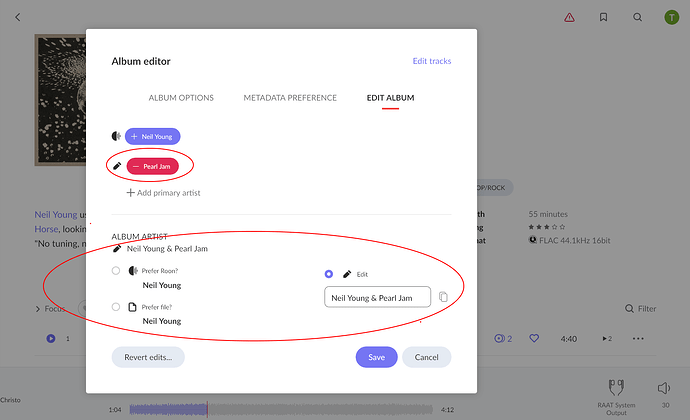Viewport: 690px width, 420px height.
Task: Select Prefer file? radio button
Action: point(116,306)
